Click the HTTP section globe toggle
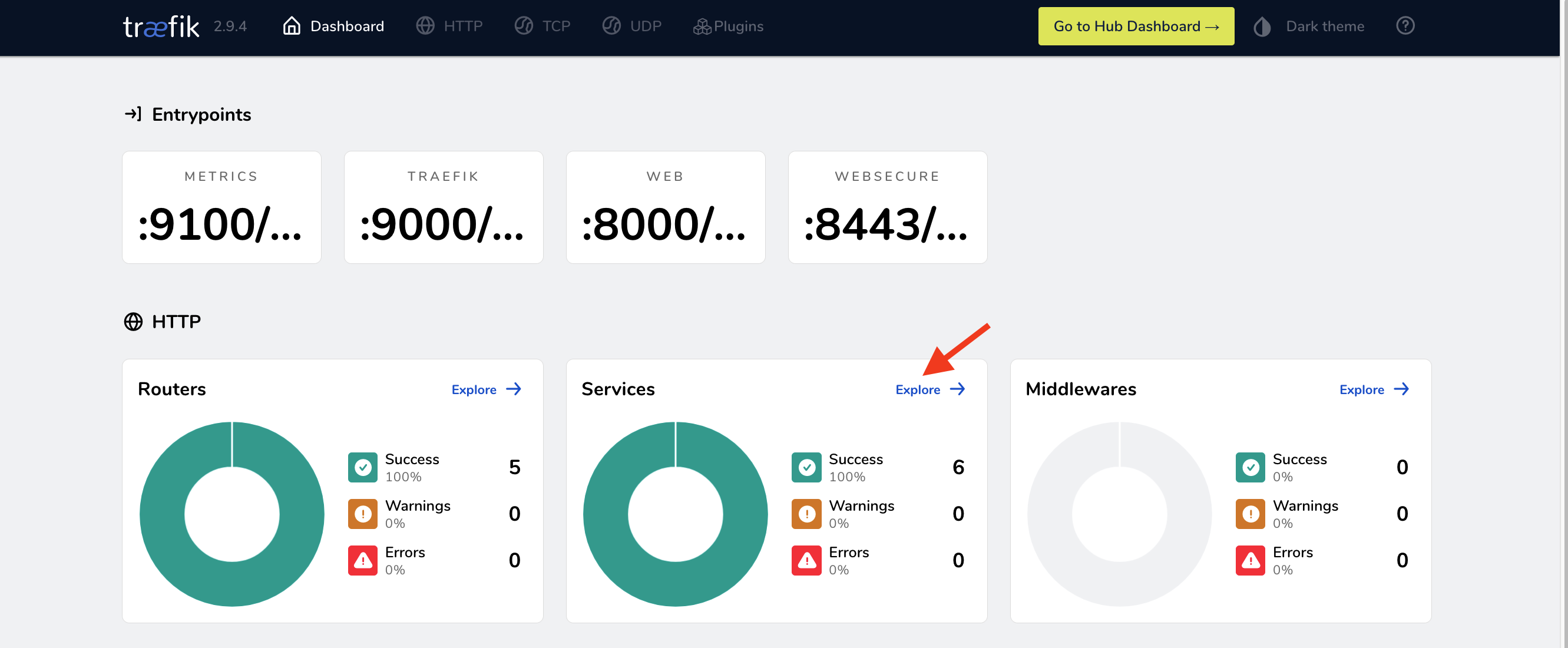This screenshot has height=648, width=1568. tap(133, 321)
